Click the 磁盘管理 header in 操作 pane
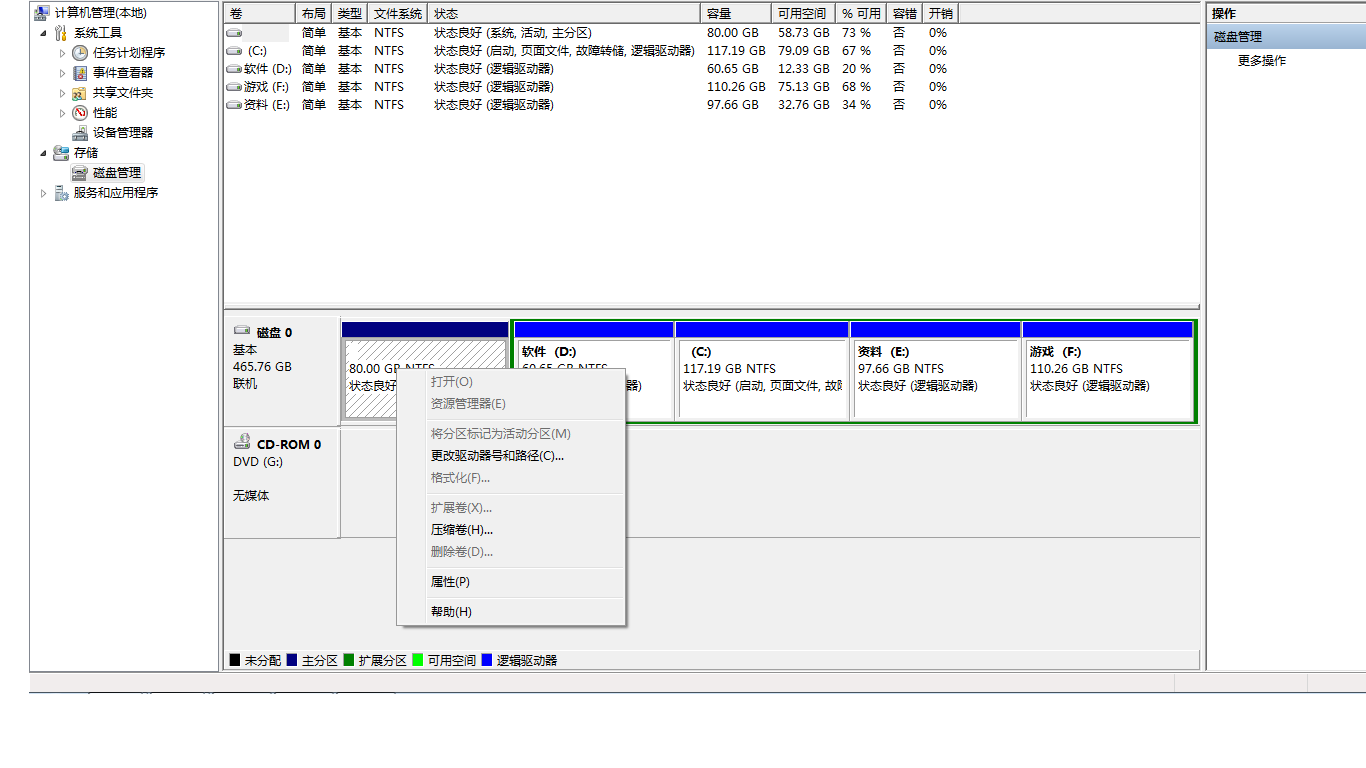Viewport: 1366px width, 768px height. (x=1286, y=37)
